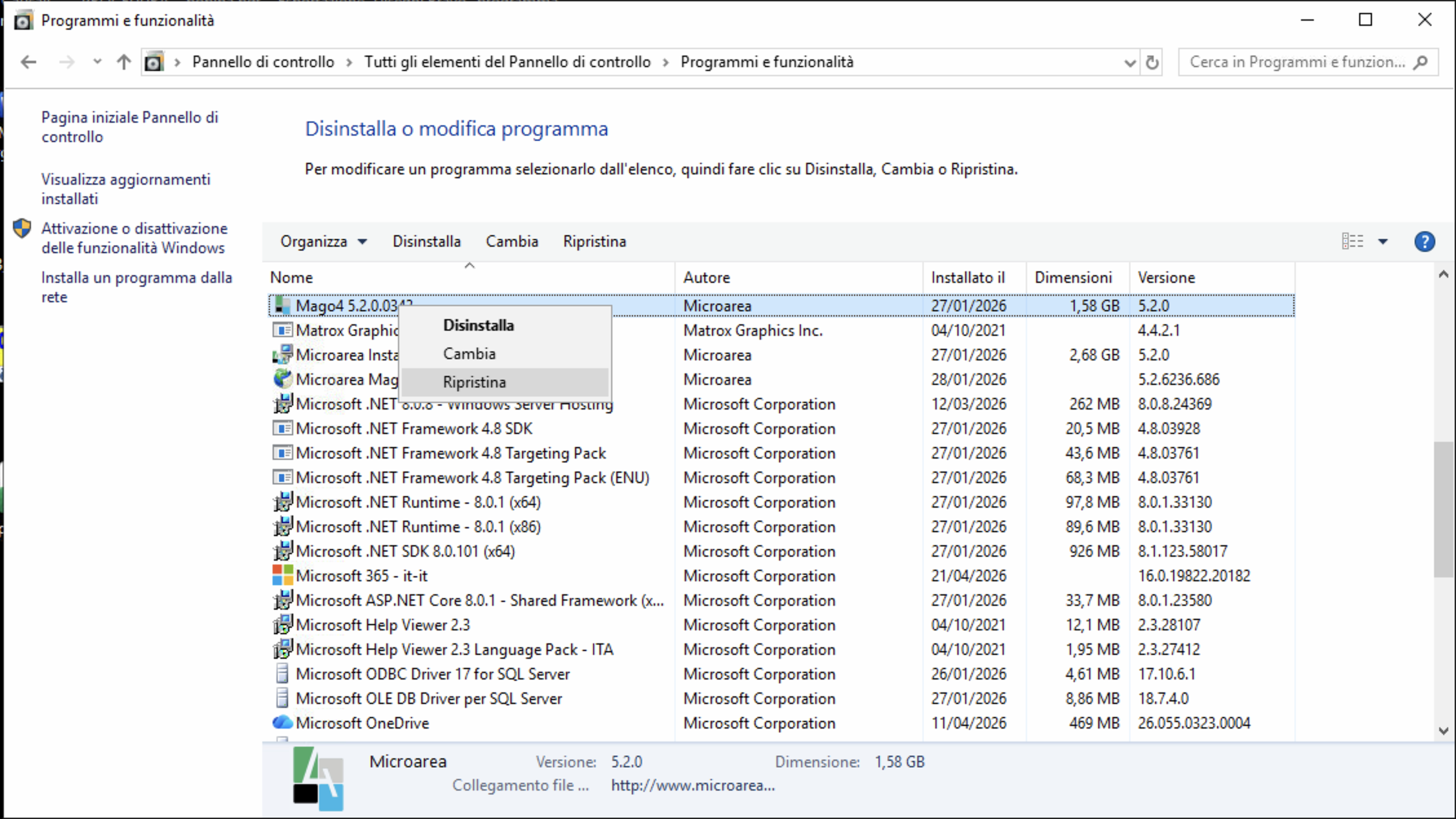Click the Microarea Installer row icon
The image size is (1456, 819).
[x=282, y=355]
